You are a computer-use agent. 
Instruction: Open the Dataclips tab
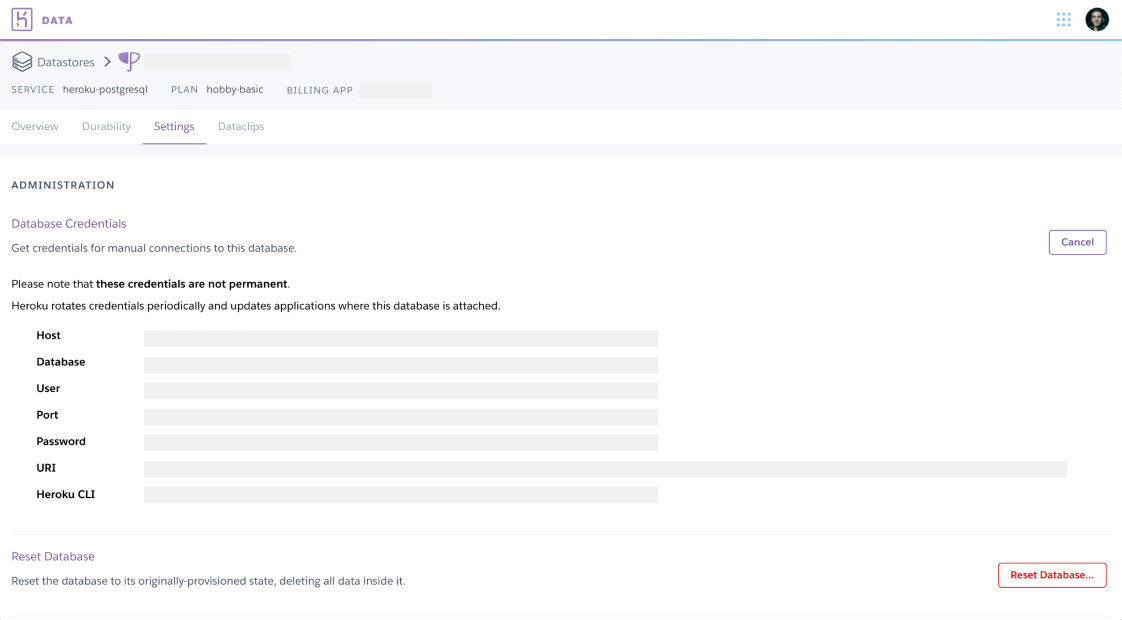(240, 126)
